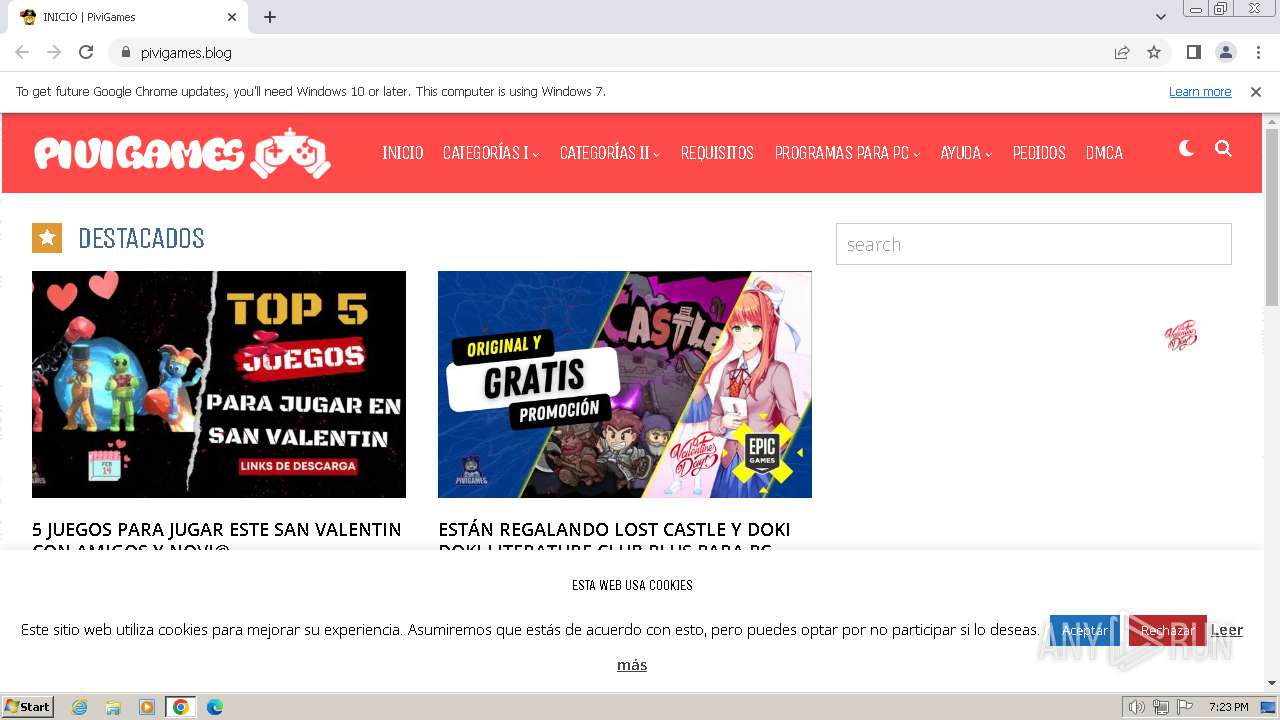Screen dimensions: 1280x720
Task: Open the Windows Start menu
Action: click(x=27, y=707)
